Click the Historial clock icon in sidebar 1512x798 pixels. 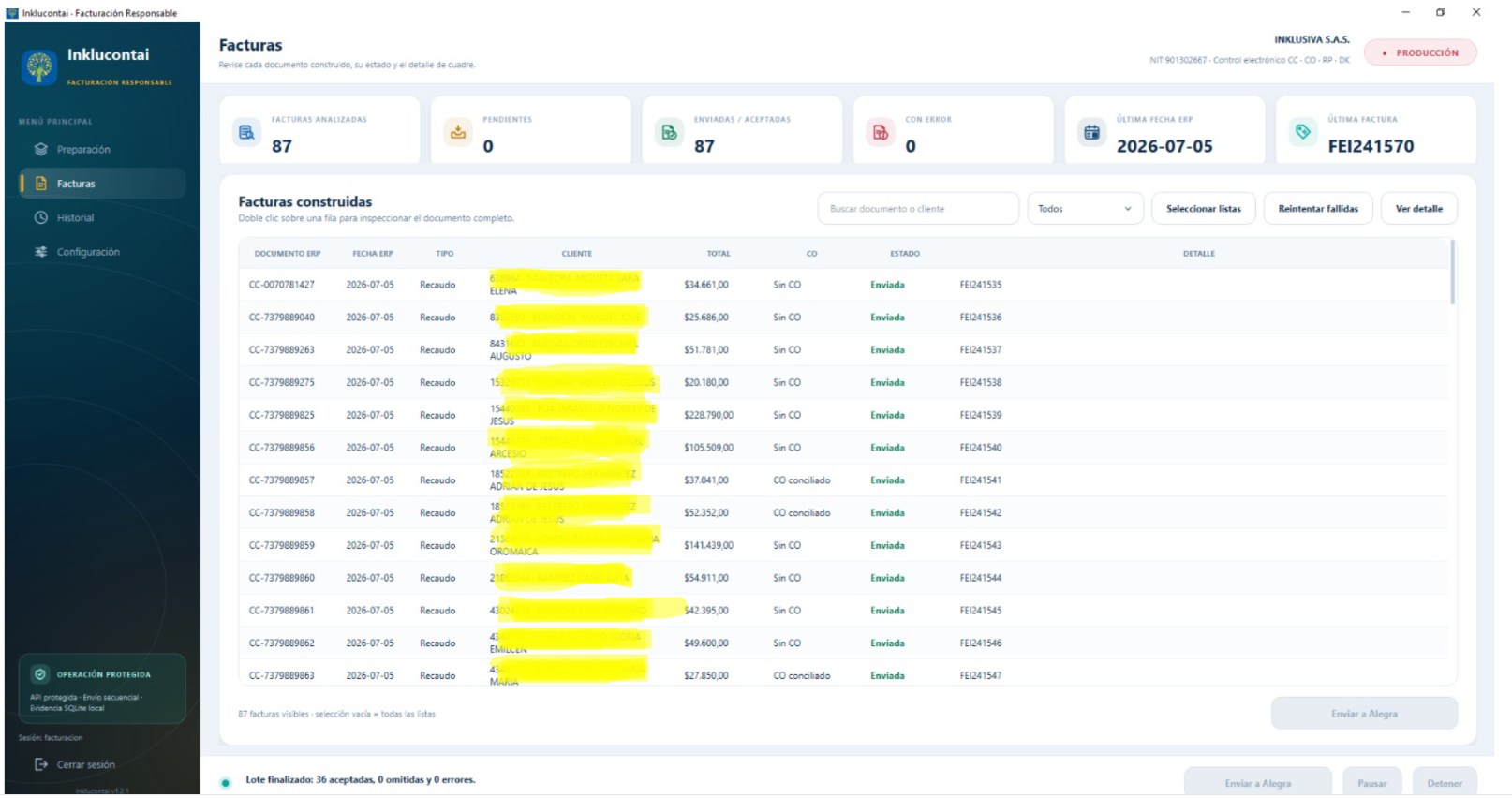tap(41, 218)
